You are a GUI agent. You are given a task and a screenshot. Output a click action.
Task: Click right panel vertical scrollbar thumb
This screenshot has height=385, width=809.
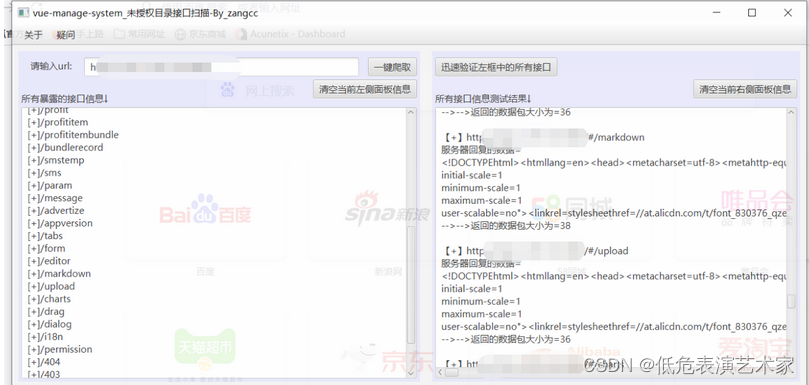[x=791, y=302]
